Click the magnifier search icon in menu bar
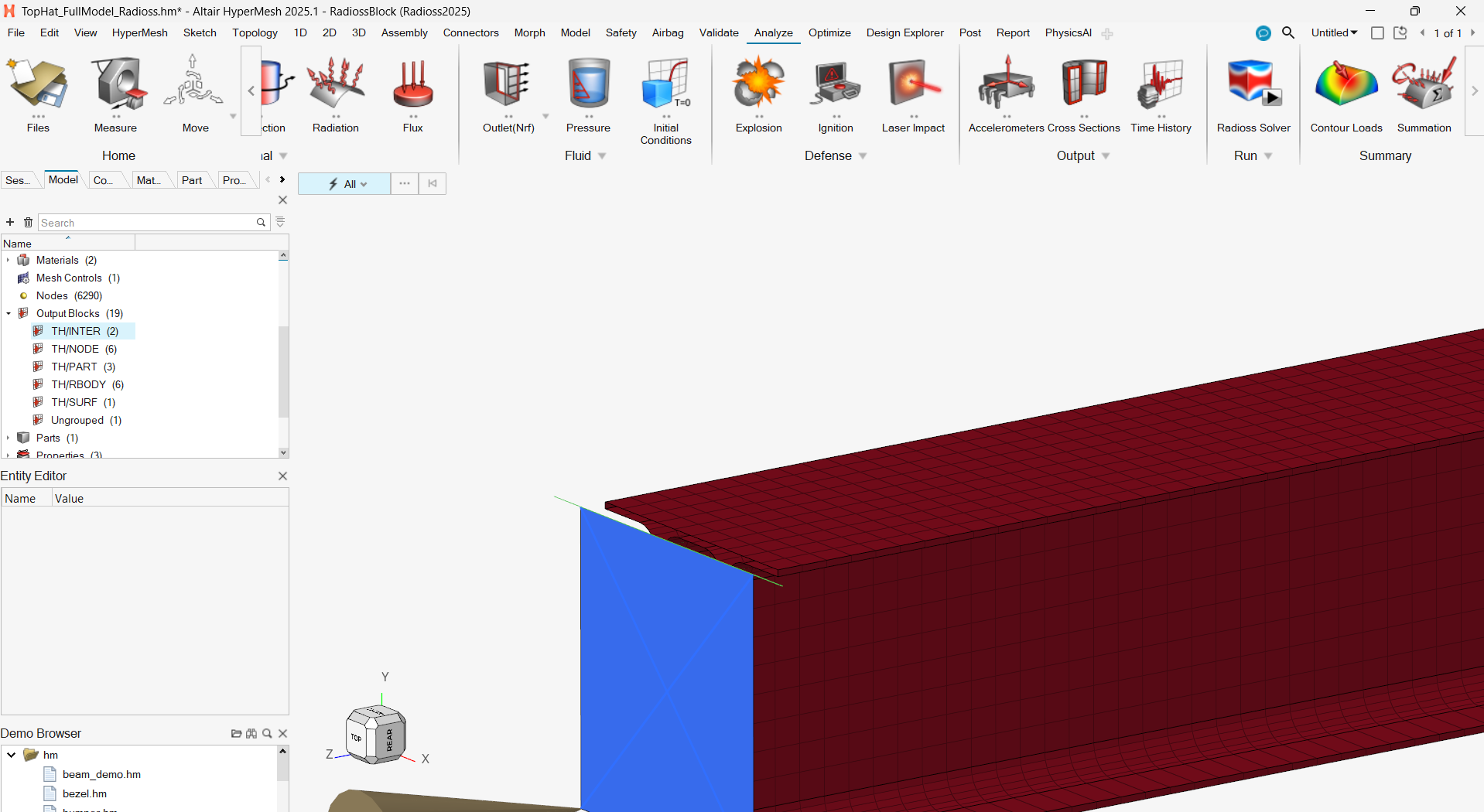This screenshot has width=1484, height=812. pyautogui.click(x=1288, y=32)
